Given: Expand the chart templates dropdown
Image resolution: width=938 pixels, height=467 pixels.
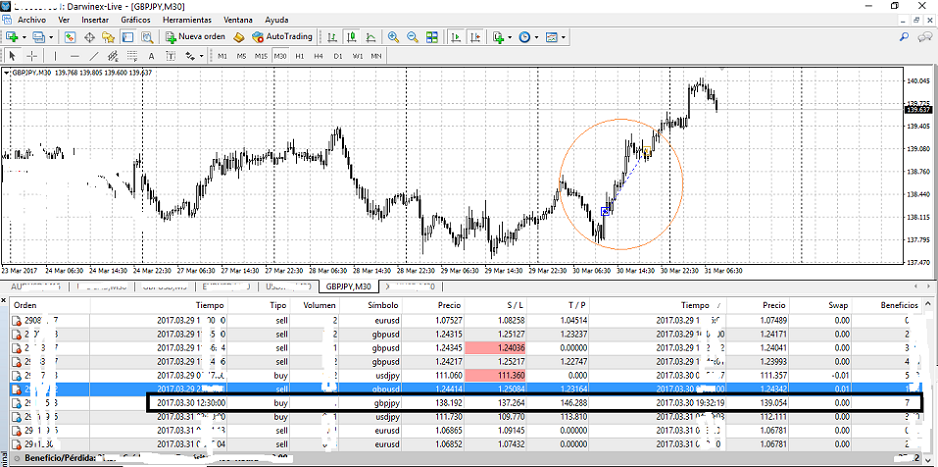Looking at the screenshot, I should click(564, 37).
